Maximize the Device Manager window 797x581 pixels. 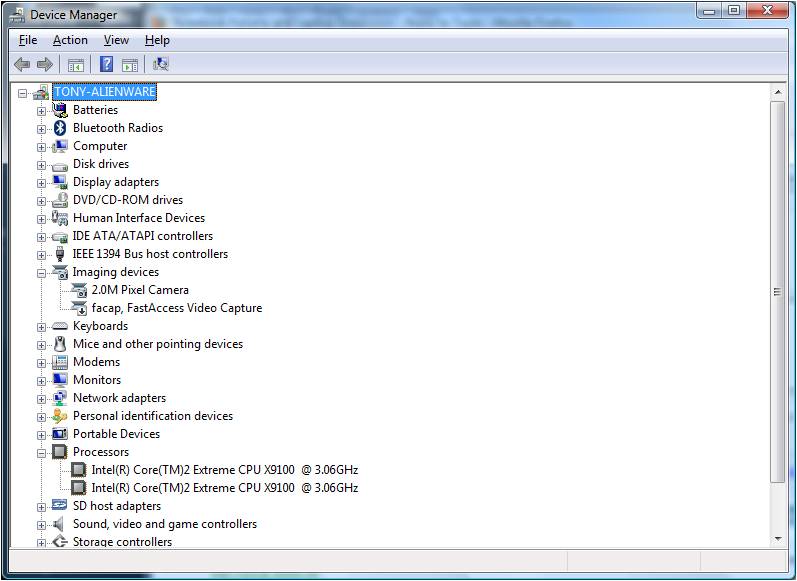pyautogui.click(x=734, y=11)
